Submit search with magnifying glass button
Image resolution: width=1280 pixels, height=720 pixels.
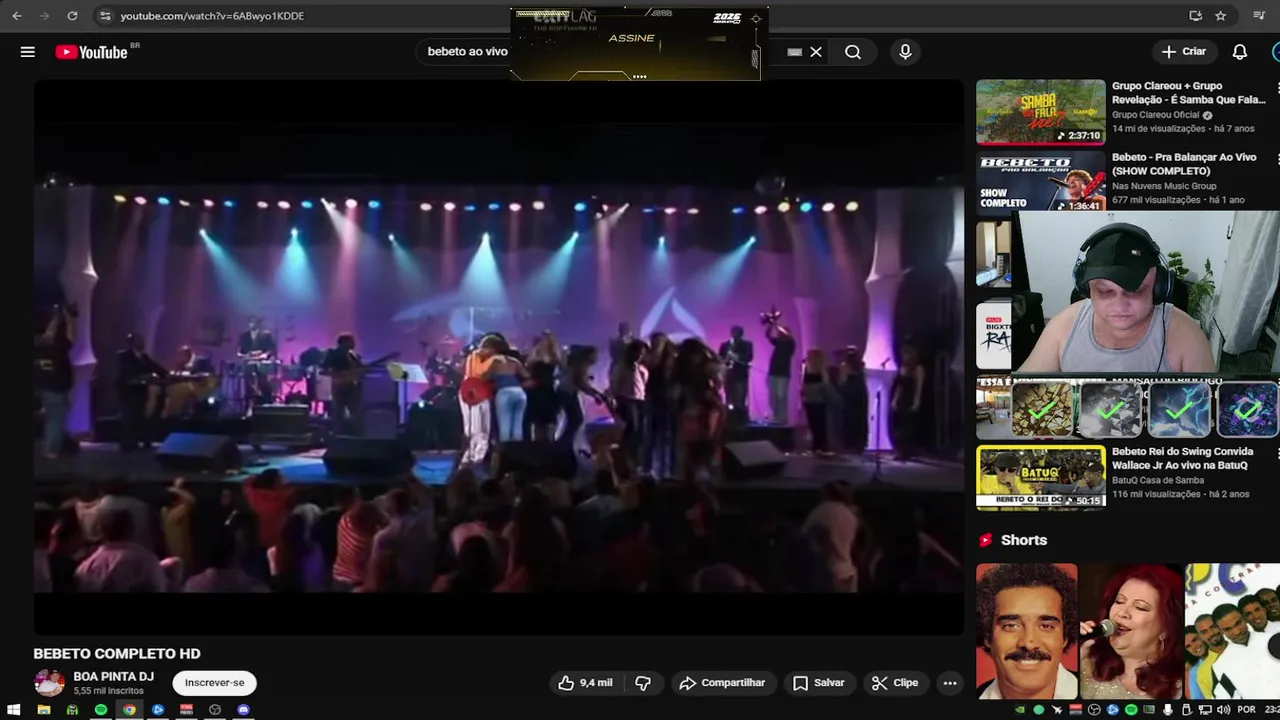point(853,52)
